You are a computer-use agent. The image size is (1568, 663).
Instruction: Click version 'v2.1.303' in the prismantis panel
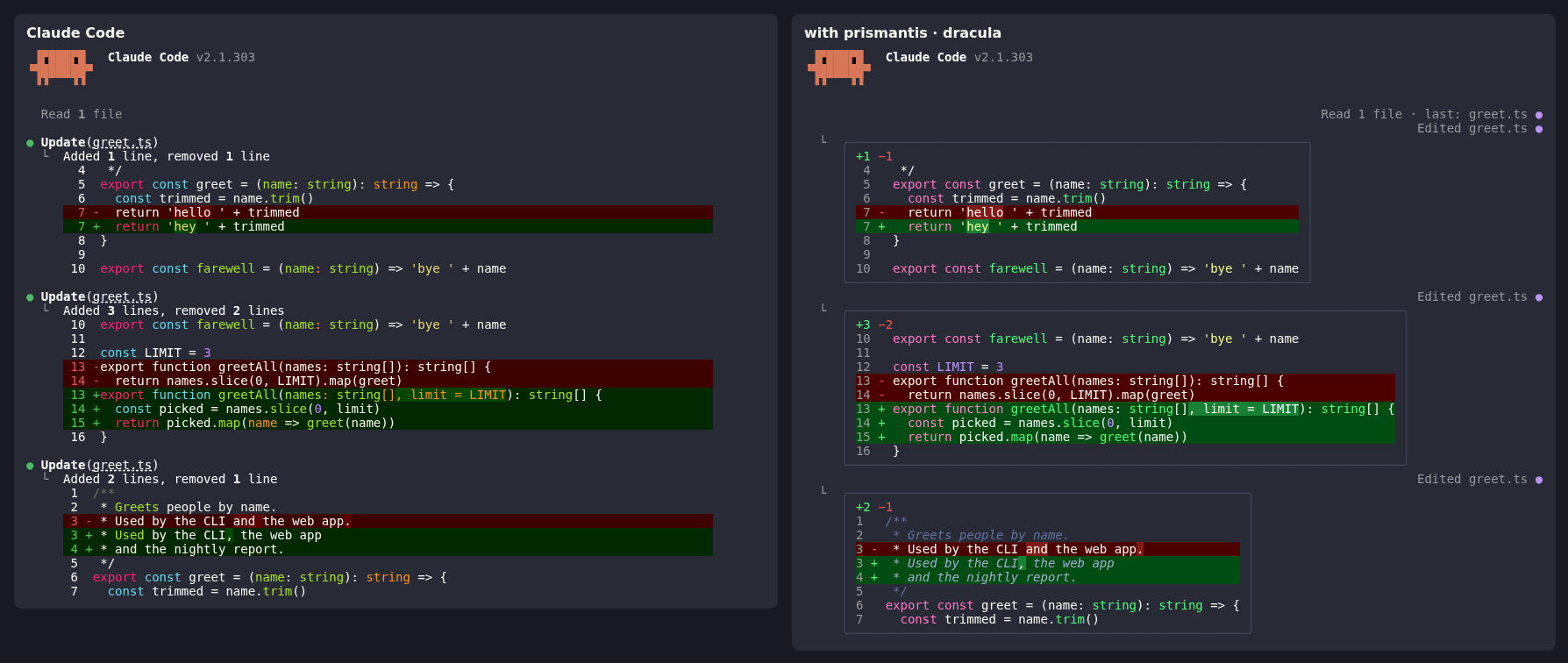1003,57
